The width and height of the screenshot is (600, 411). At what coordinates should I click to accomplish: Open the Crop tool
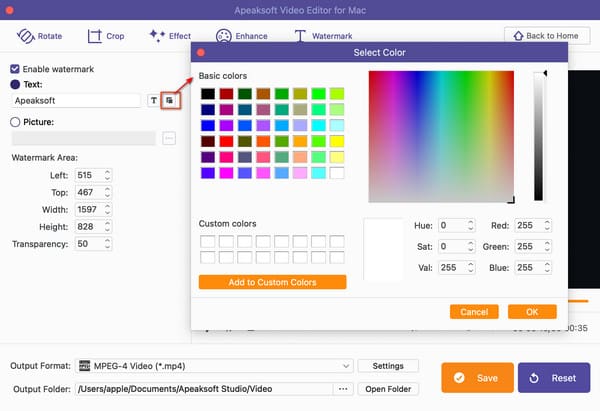[106, 36]
